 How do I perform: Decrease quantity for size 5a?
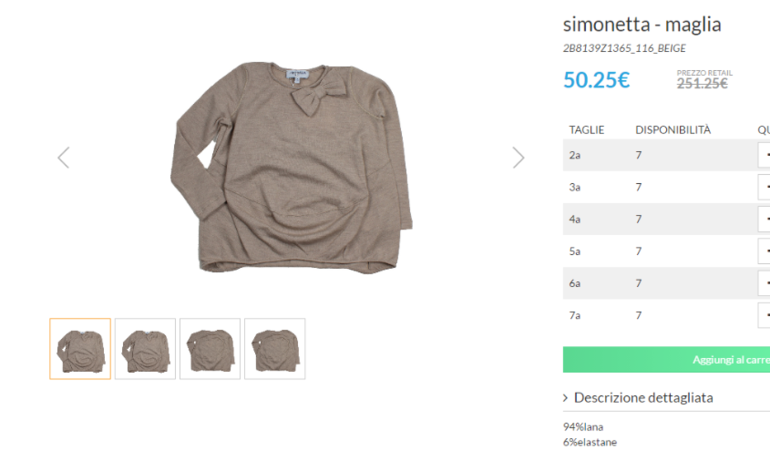tap(765, 251)
